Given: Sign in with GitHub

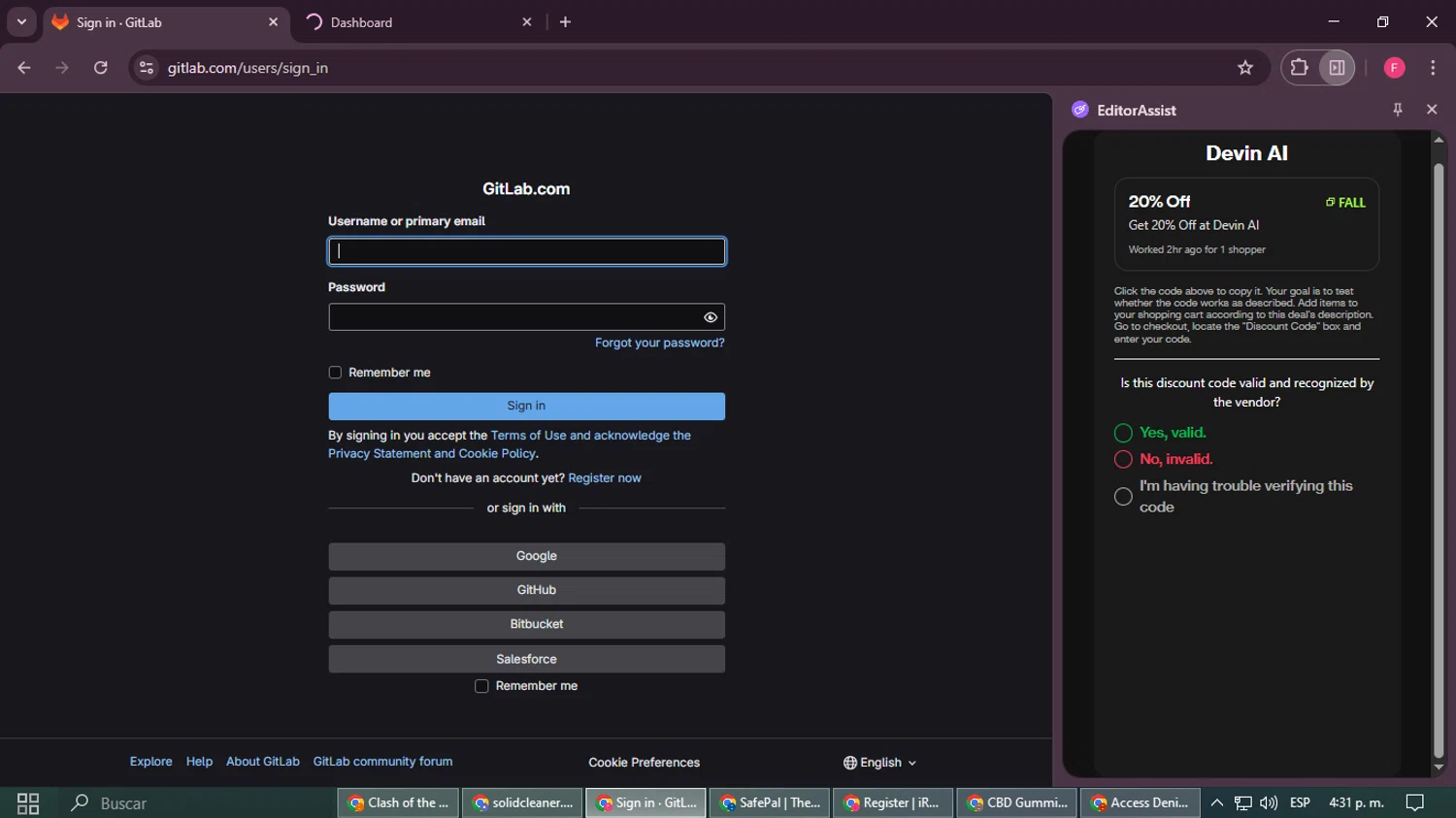Looking at the screenshot, I should click(x=526, y=590).
